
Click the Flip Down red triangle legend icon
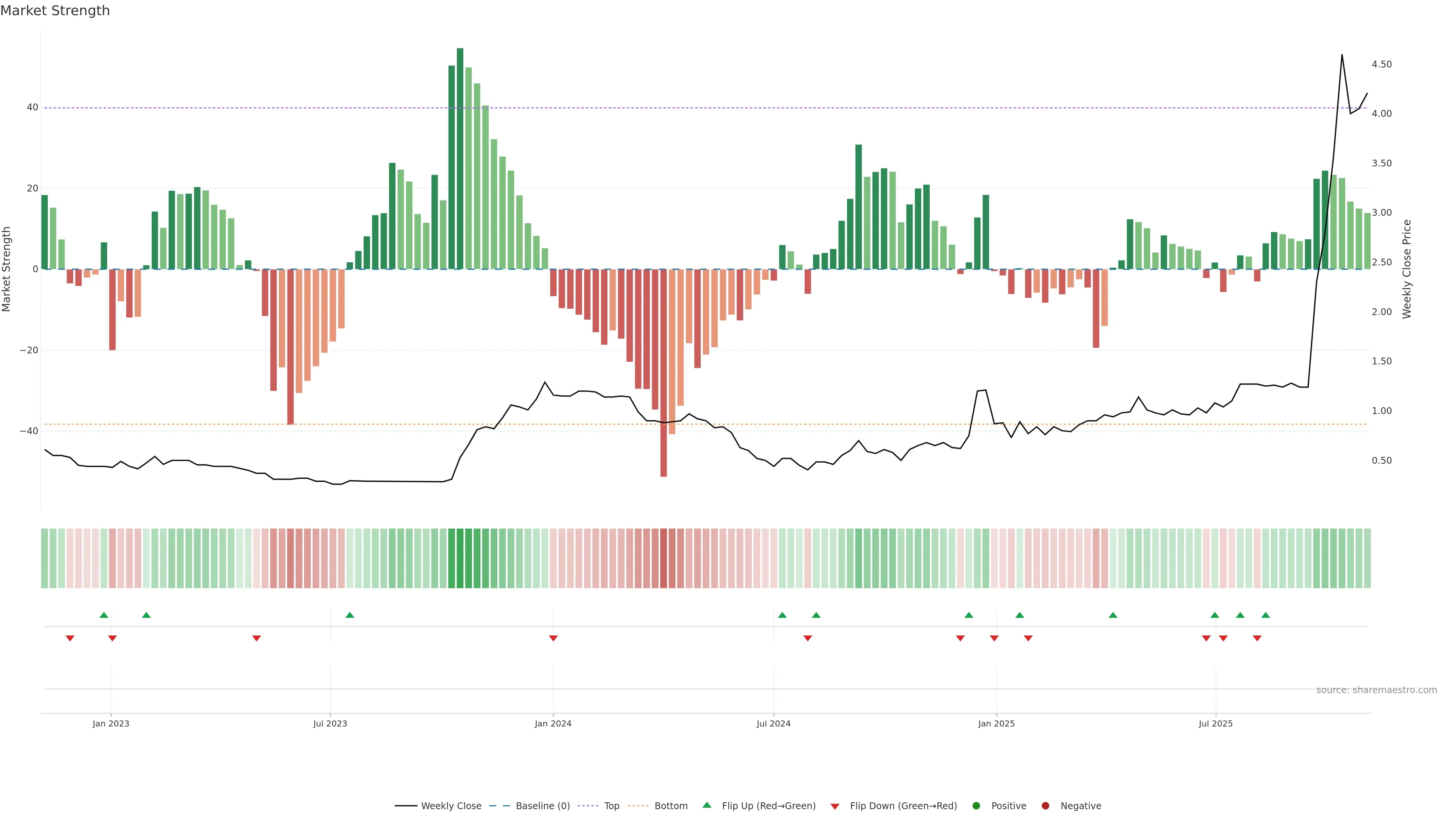(835, 806)
